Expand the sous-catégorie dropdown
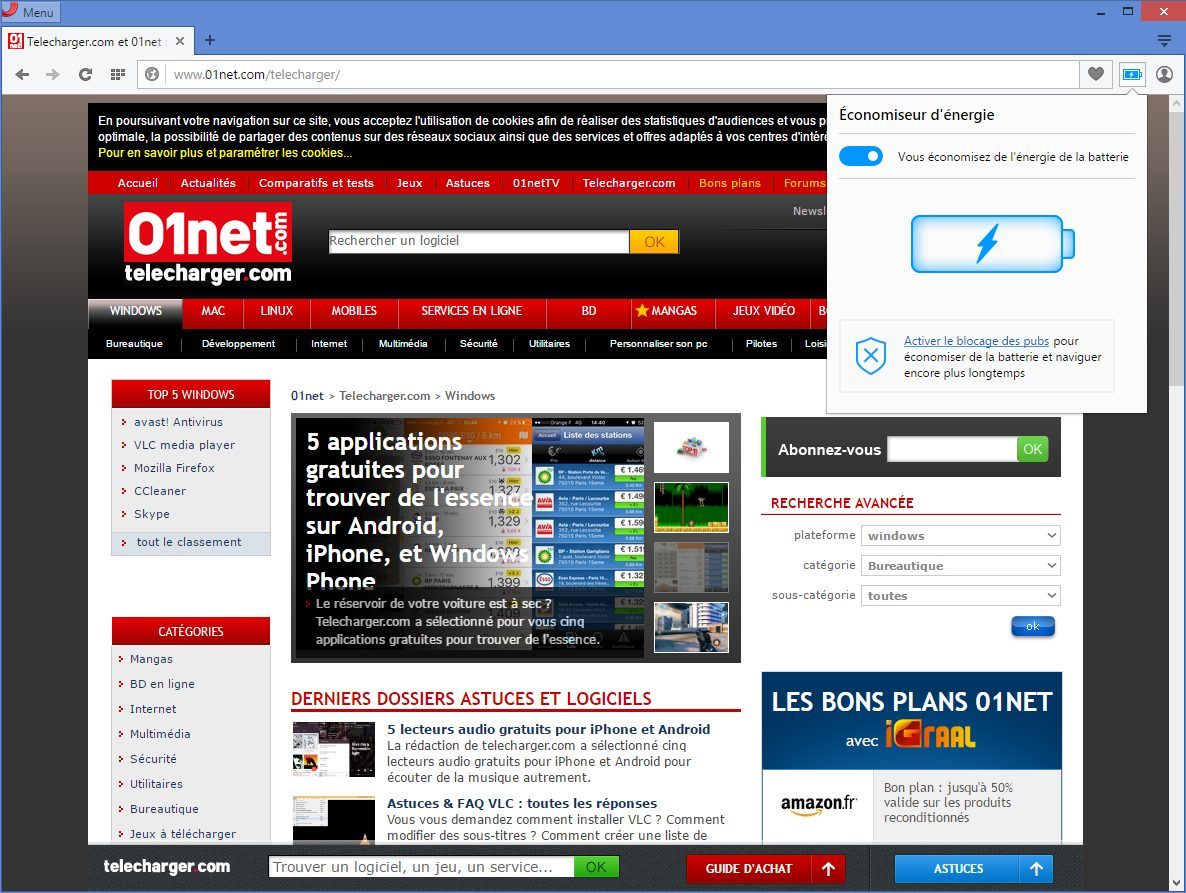Image resolution: width=1186 pixels, height=893 pixels. [960, 596]
